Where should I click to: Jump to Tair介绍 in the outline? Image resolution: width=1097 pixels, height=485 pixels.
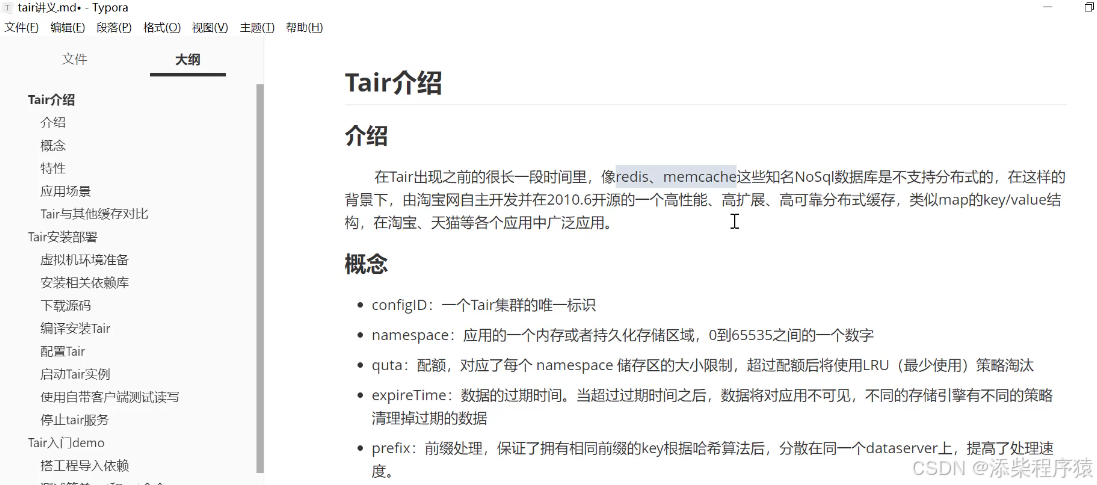tap(51, 99)
